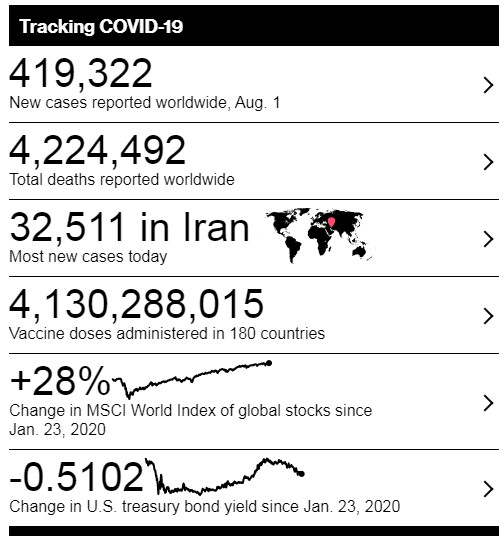
Task: Select the MSCI World Index sparkline chart
Action: coord(192,380)
